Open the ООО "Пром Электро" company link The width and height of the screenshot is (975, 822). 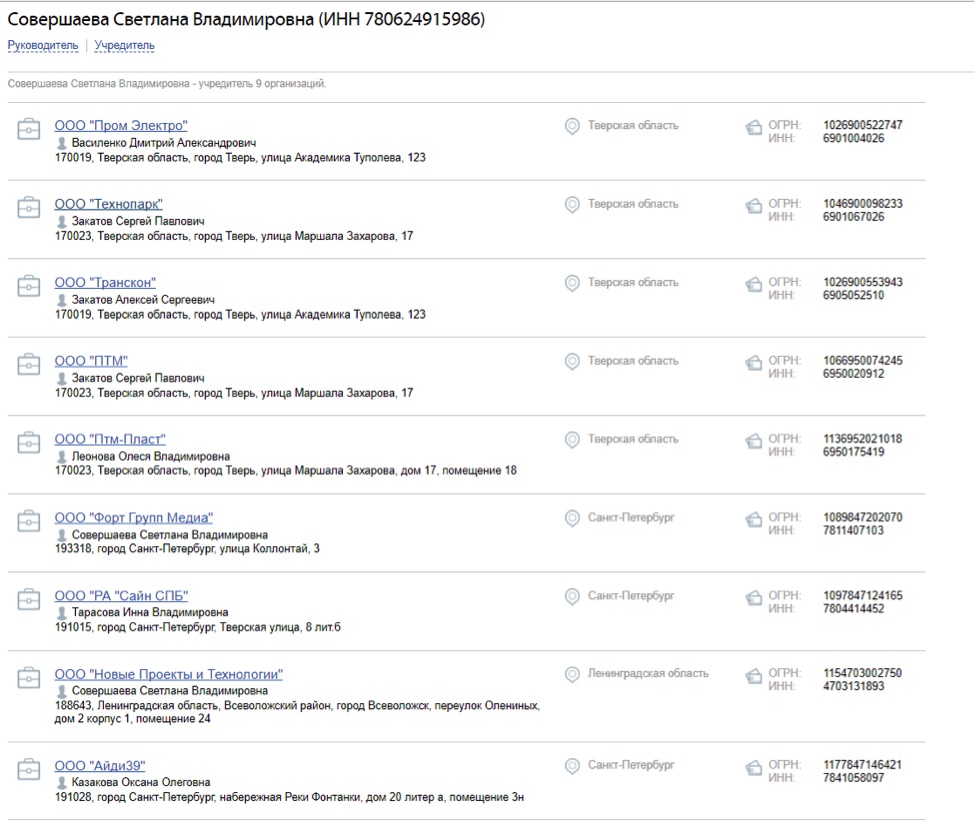(120, 126)
